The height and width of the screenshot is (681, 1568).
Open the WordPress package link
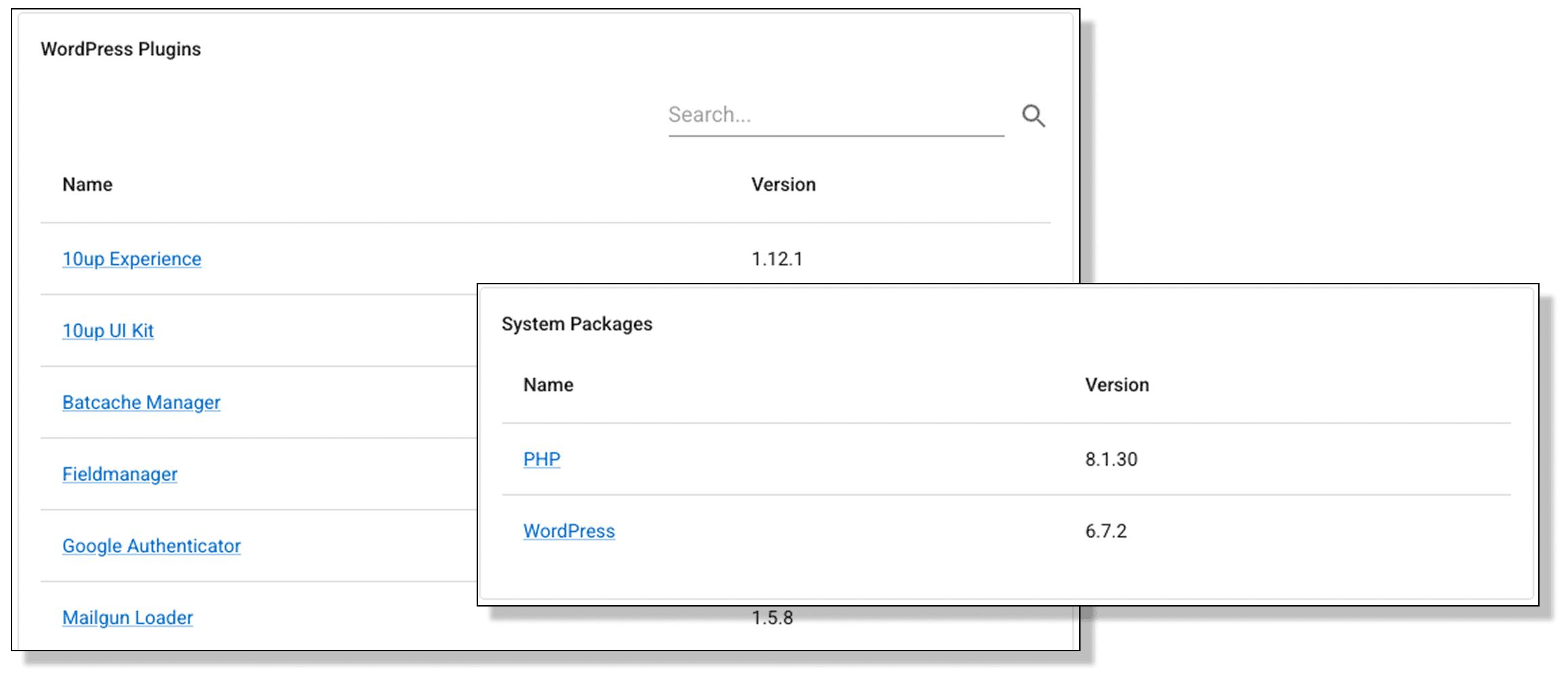tap(569, 531)
